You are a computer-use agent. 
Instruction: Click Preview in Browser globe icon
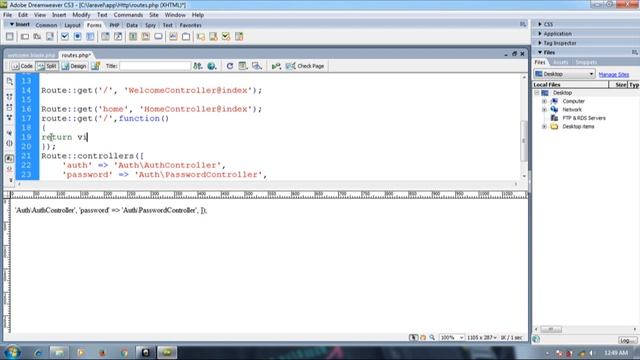(x=211, y=66)
